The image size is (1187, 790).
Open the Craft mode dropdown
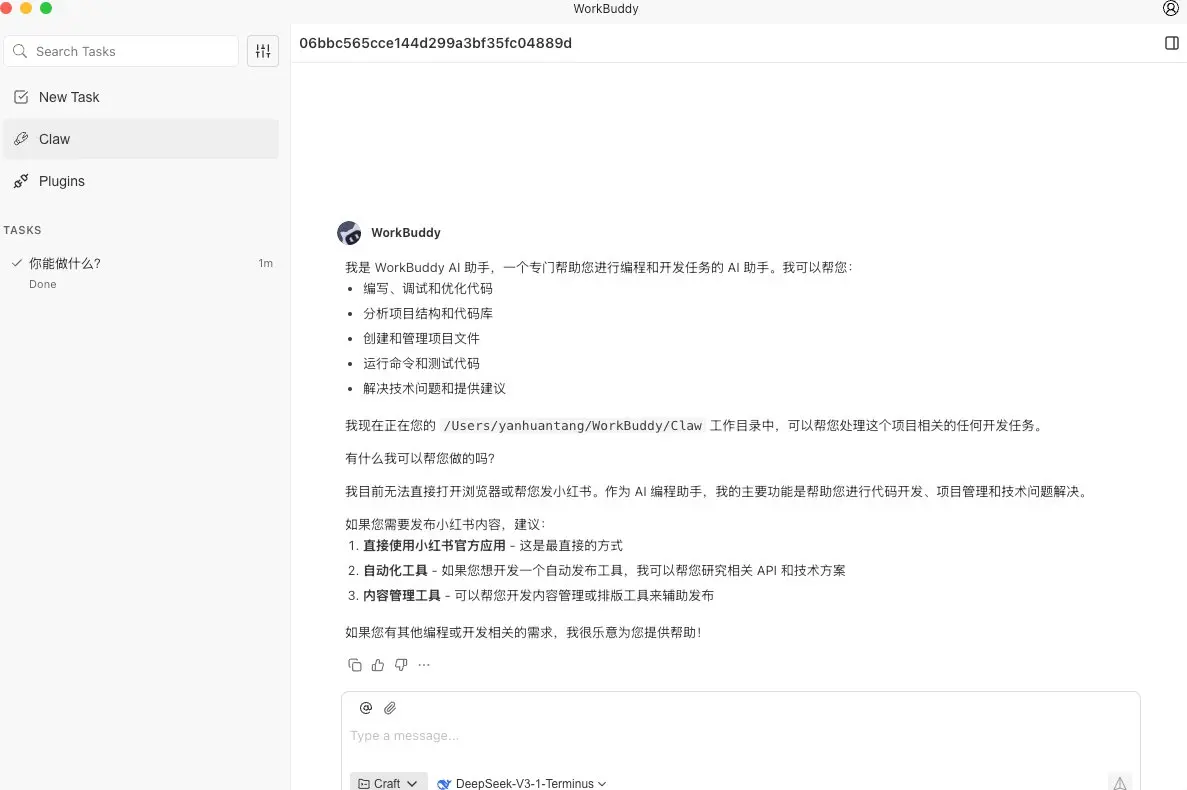click(388, 782)
